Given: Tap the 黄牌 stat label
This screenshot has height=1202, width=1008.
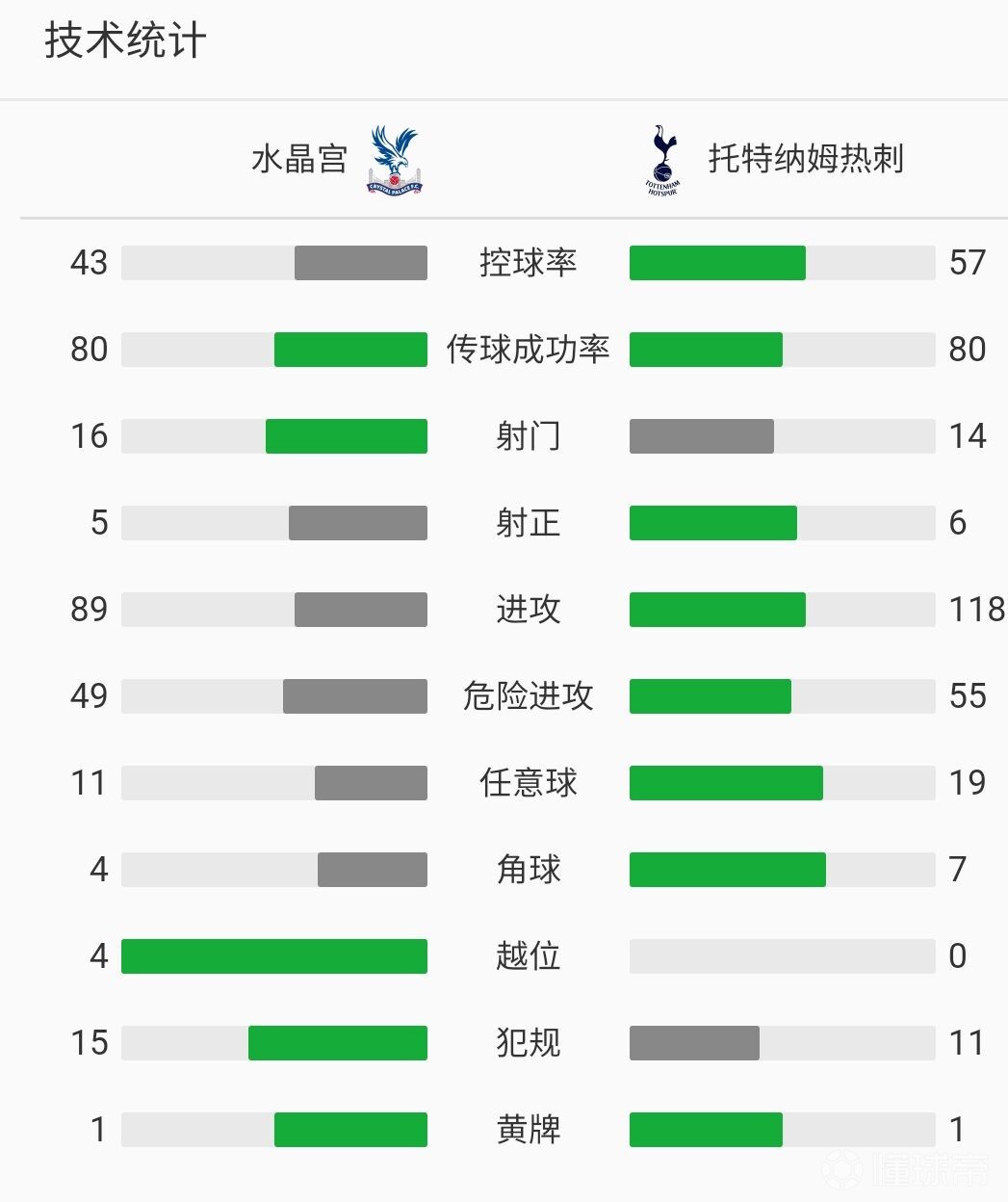Looking at the screenshot, I should (x=528, y=1129).
